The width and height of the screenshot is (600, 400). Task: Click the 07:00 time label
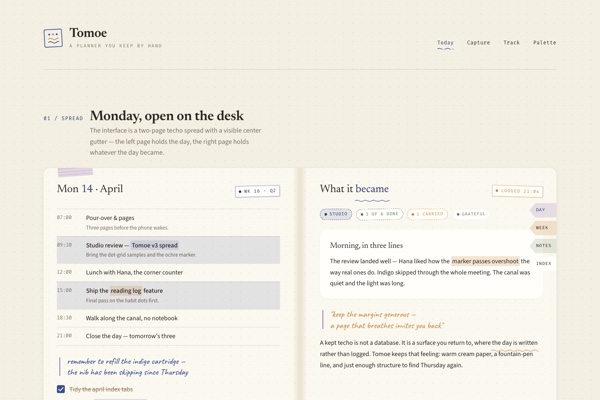[64, 217]
